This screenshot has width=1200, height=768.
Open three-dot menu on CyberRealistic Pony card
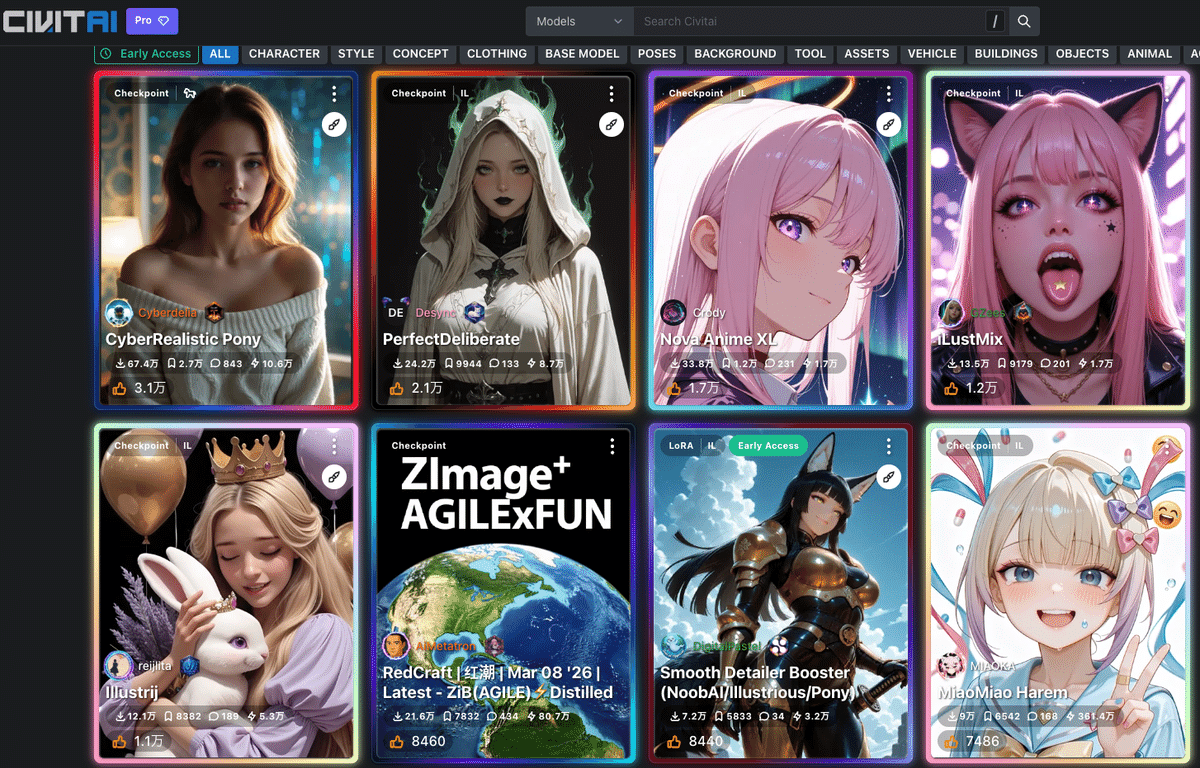point(334,93)
